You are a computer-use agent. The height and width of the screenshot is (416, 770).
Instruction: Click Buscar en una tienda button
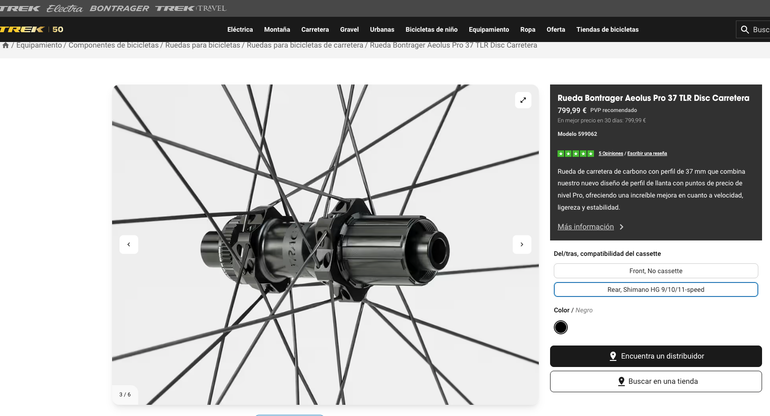click(x=656, y=381)
